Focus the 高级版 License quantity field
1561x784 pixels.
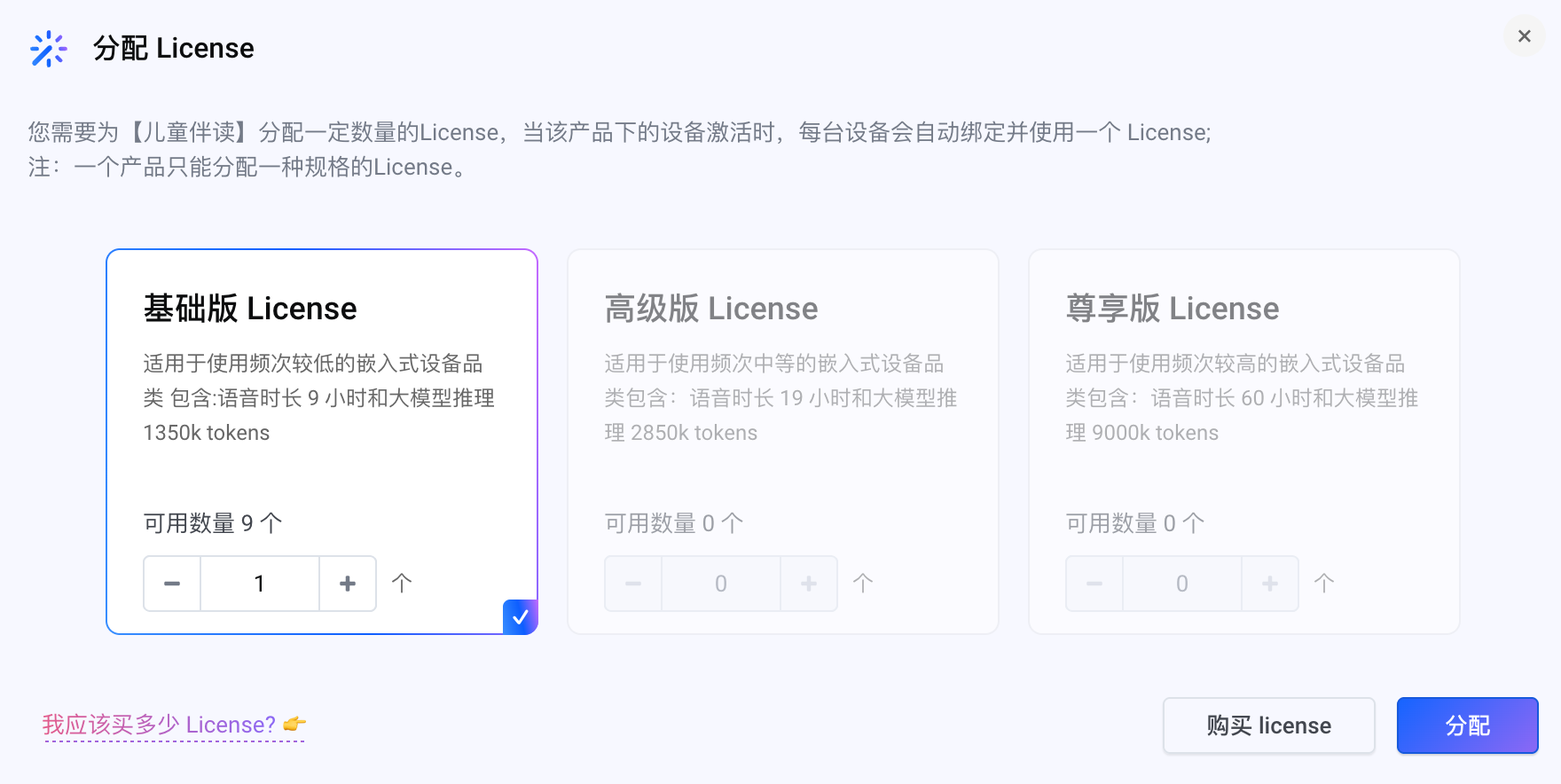pos(721,584)
